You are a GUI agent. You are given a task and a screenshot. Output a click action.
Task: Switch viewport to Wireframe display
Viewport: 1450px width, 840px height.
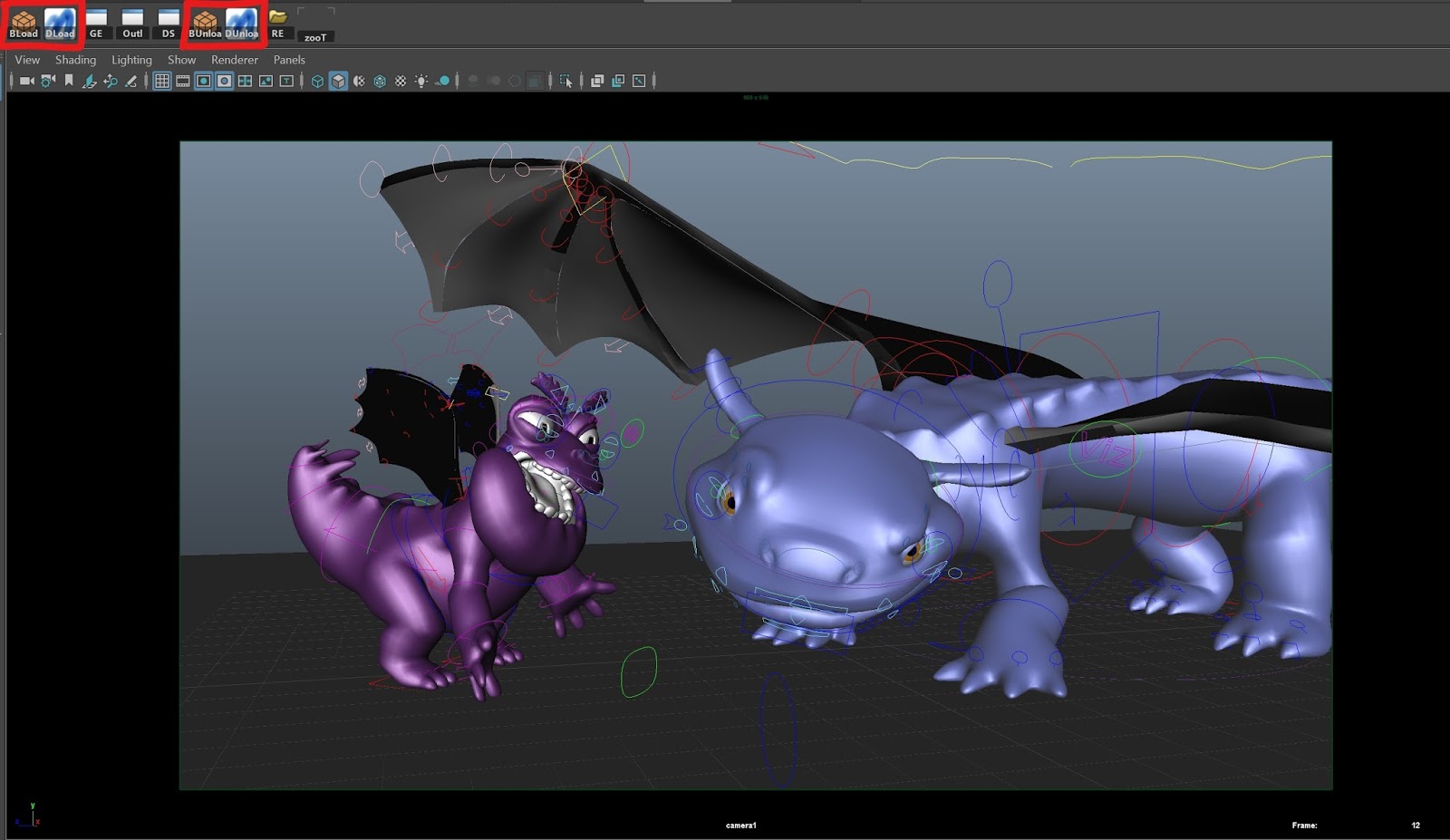317,81
